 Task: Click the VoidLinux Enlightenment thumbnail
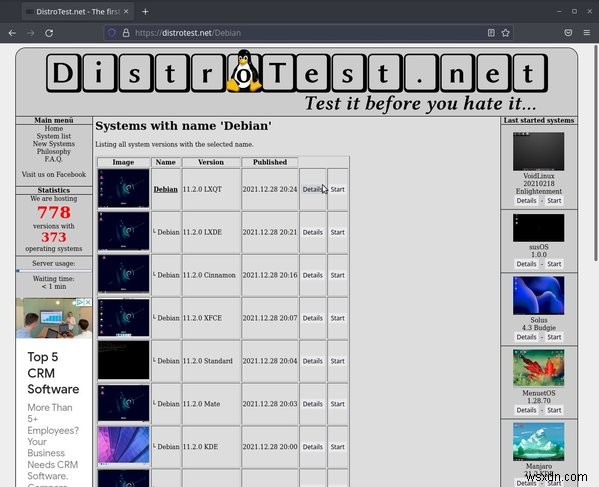point(538,151)
